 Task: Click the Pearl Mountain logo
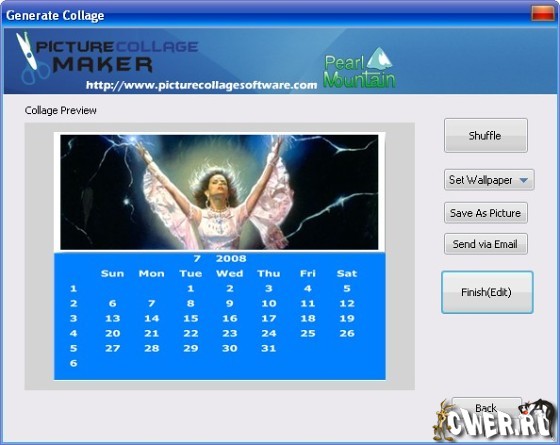359,68
